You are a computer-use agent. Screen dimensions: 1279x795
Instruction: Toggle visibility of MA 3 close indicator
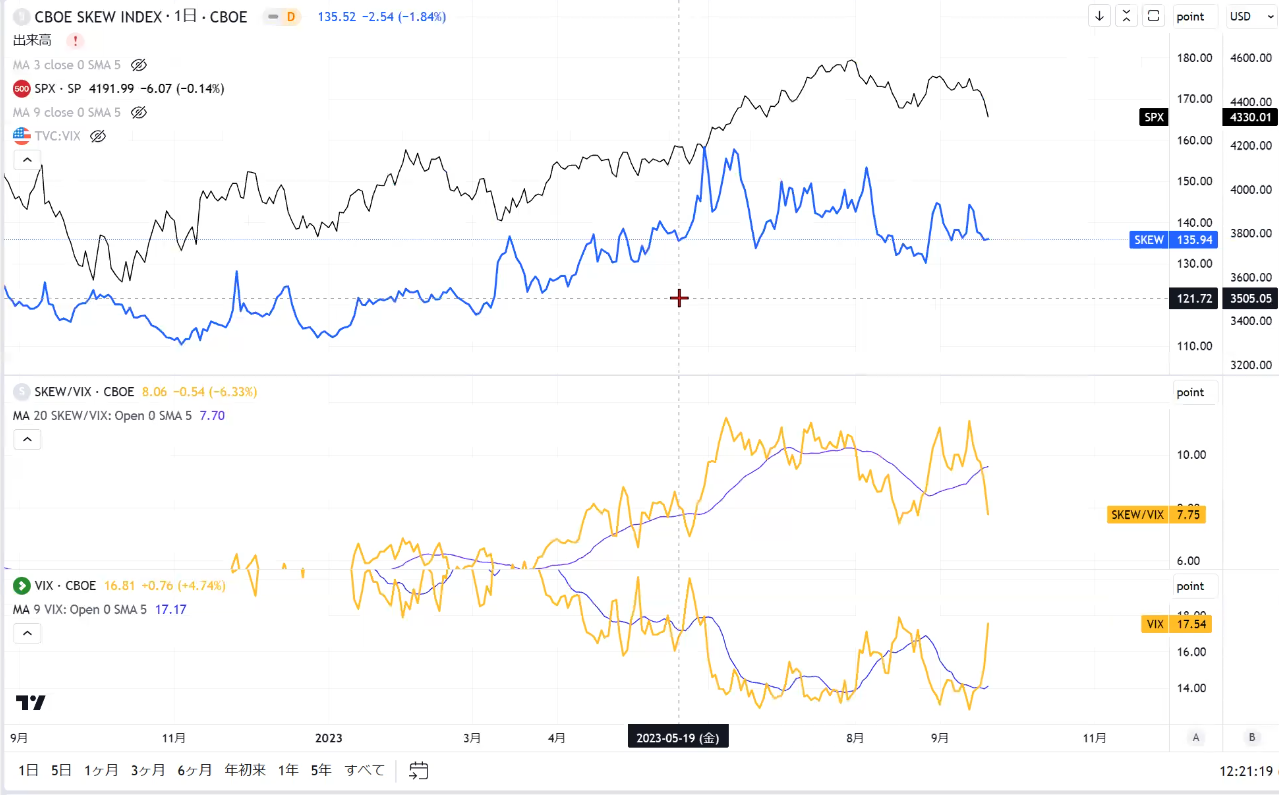pos(139,64)
